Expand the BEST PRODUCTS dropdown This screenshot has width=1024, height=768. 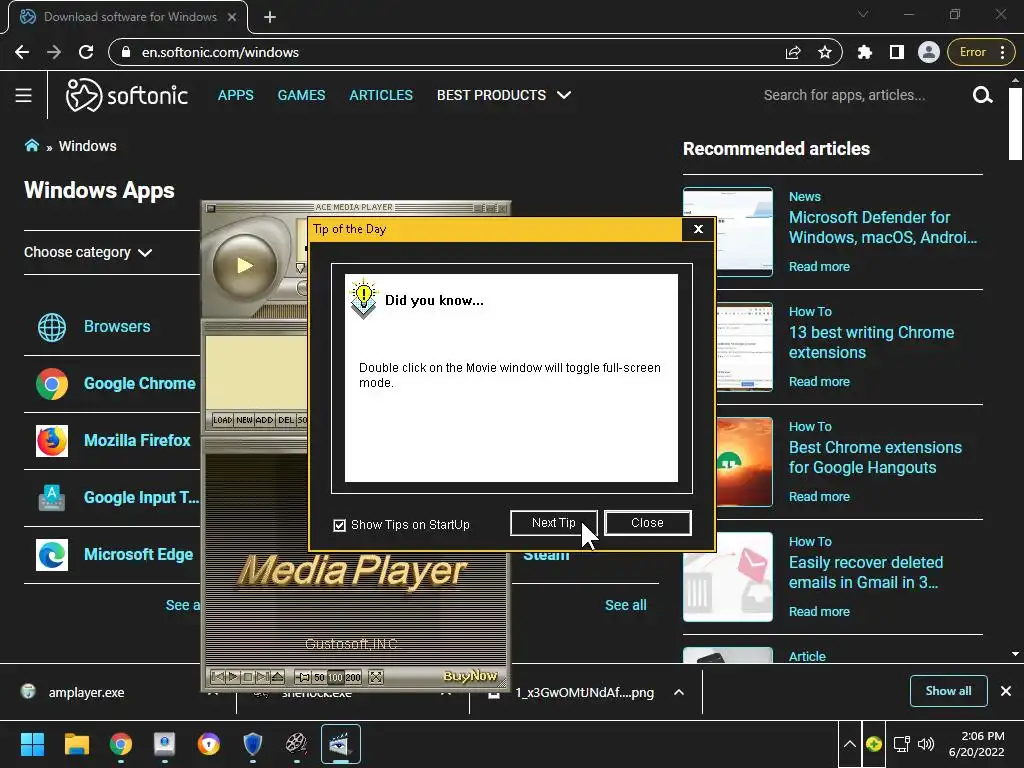click(504, 95)
